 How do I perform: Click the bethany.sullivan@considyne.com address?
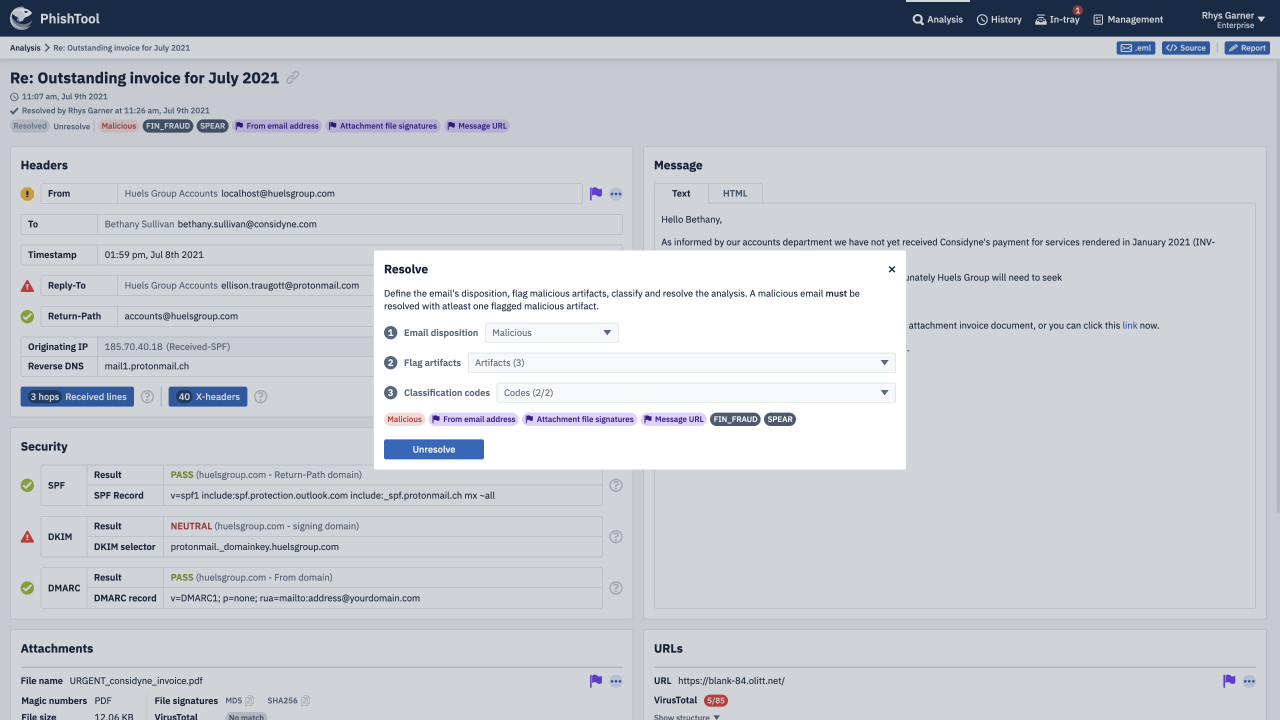[x=248, y=225]
